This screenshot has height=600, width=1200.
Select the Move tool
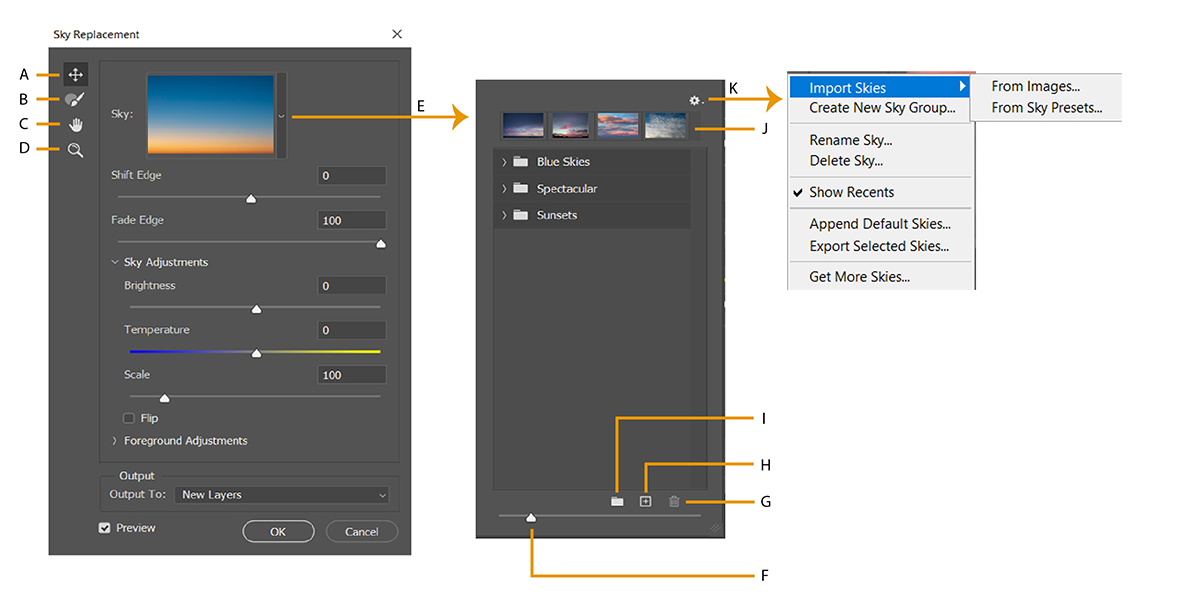coord(75,73)
